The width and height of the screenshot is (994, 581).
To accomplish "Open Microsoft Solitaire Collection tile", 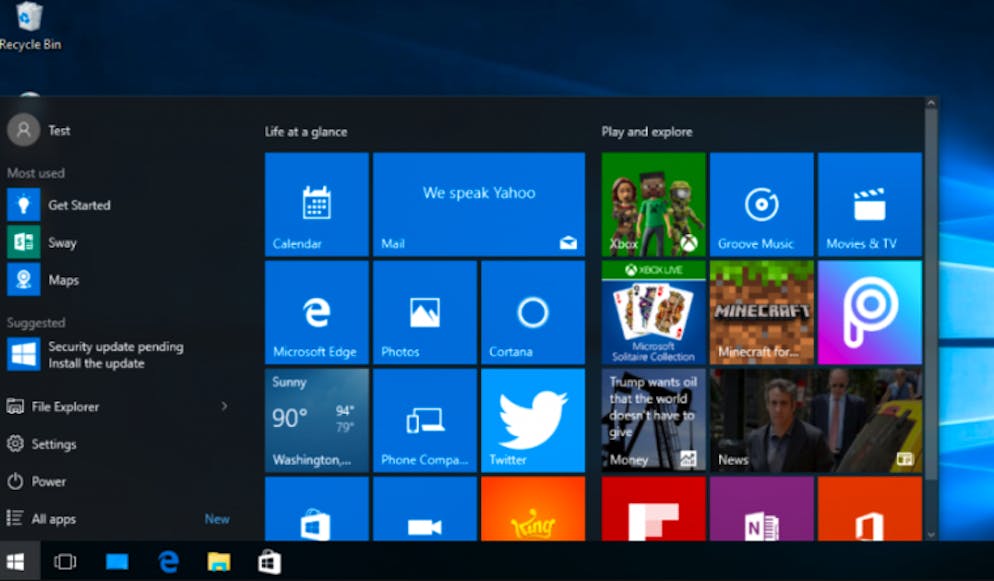I will [654, 312].
